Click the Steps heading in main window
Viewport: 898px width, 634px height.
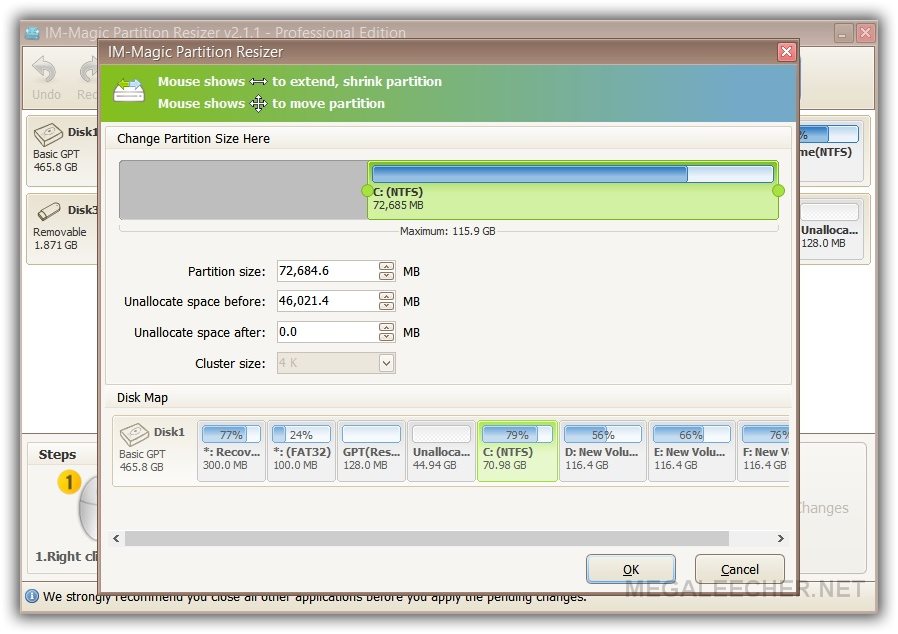pos(57,454)
